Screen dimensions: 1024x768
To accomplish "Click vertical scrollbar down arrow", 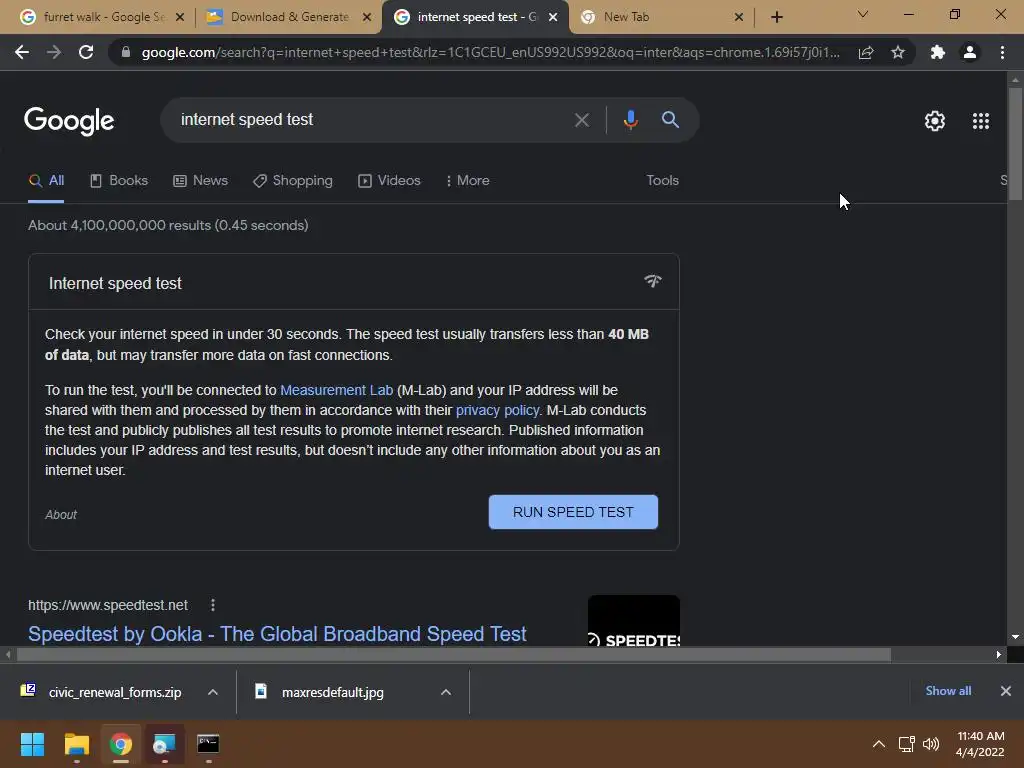I will tap(1015, 637).
